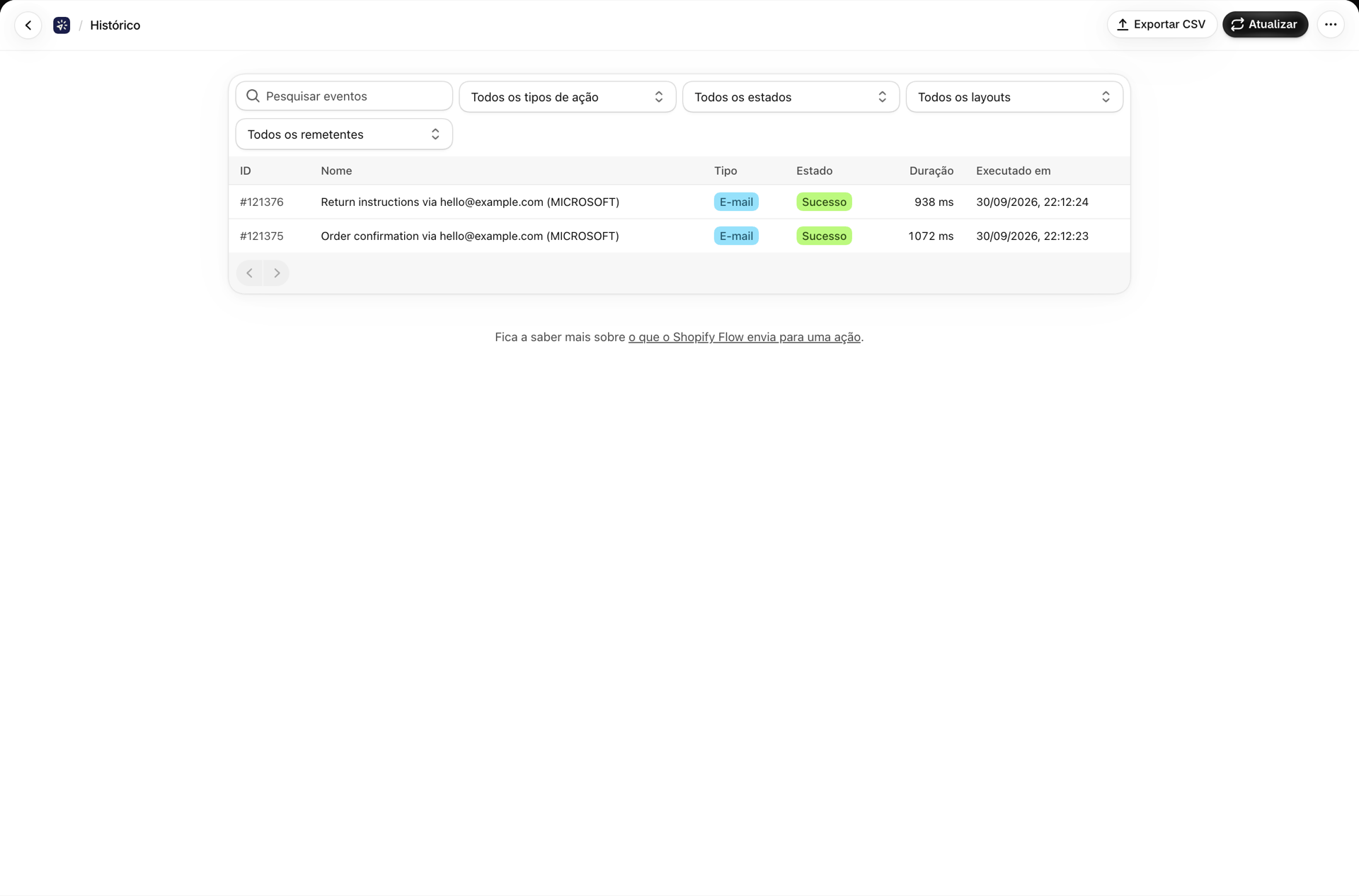Image resolution: width=1359 pixels, height=896 pixels.
Task: Open the Order confirmation event row
Action: coord(679,236)
